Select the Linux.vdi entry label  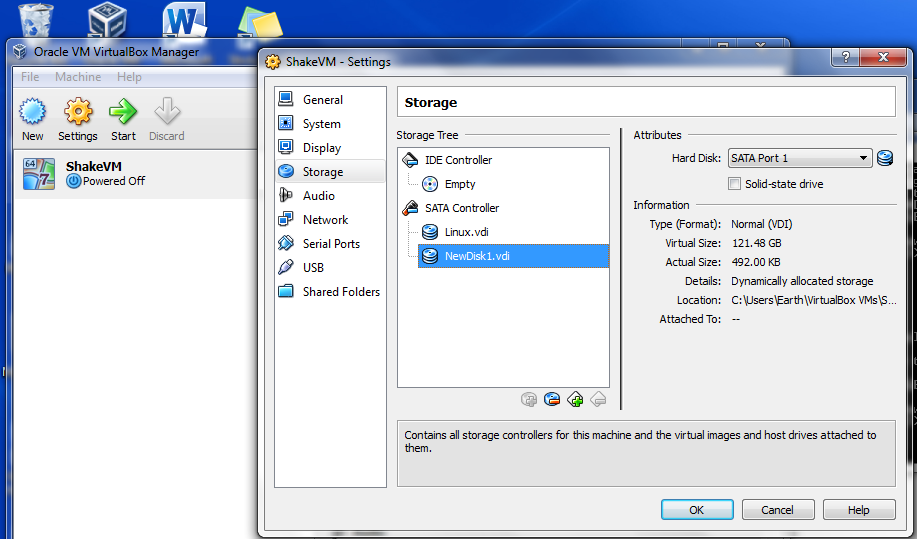pyautogui.click(x=467, y=232)
